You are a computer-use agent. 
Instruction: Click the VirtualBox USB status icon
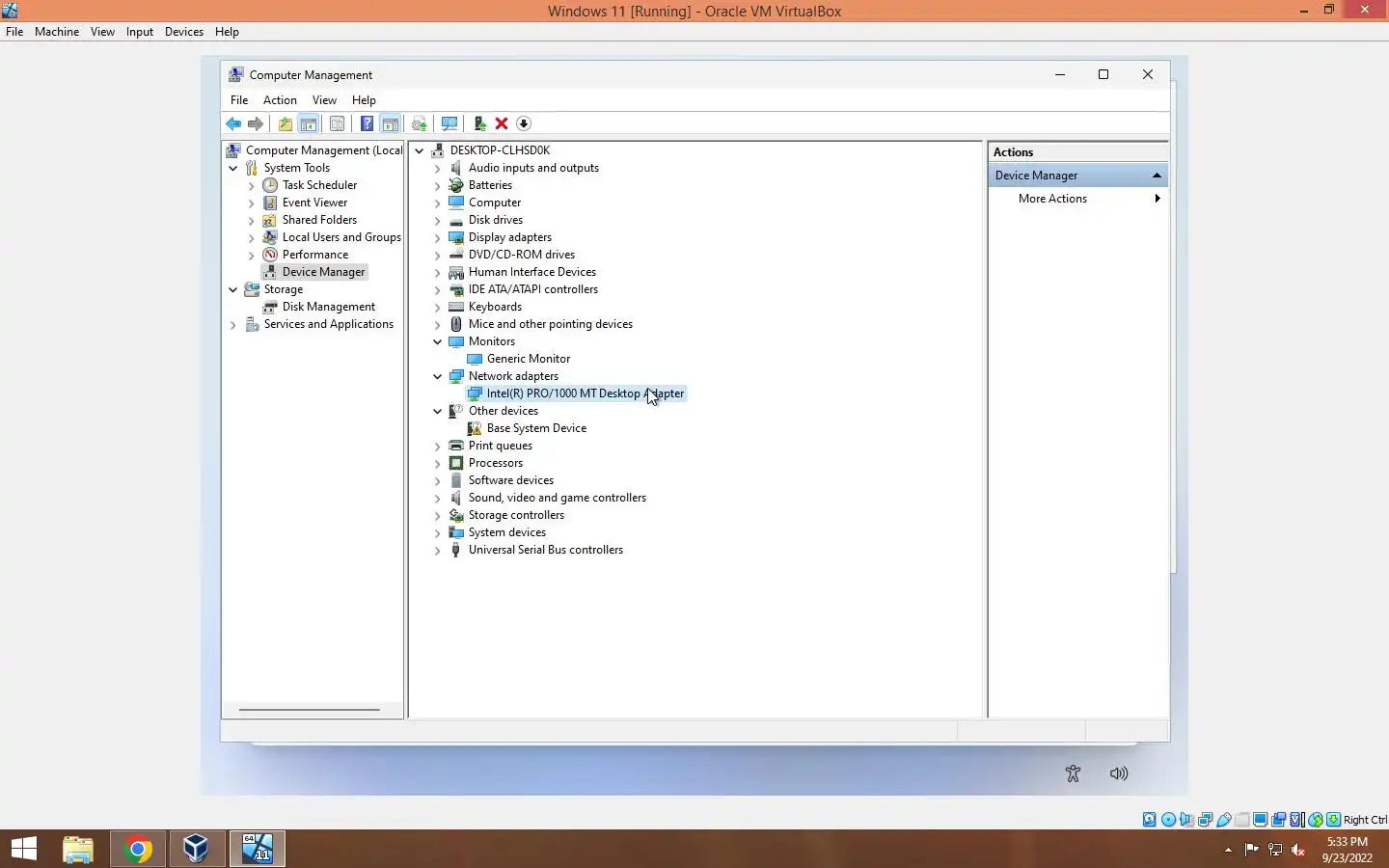click(x=1224, y=820)
